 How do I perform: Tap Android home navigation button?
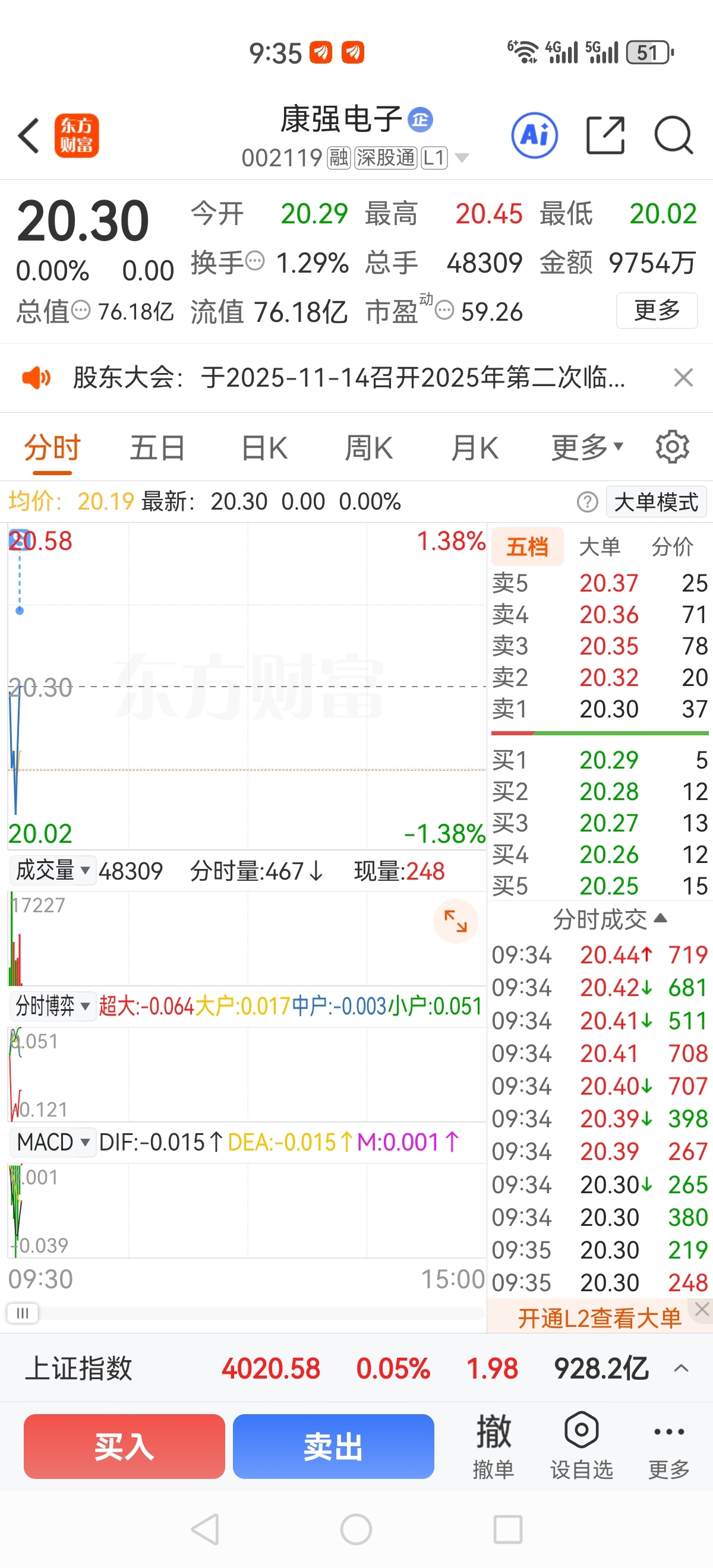pos(356,1529)
